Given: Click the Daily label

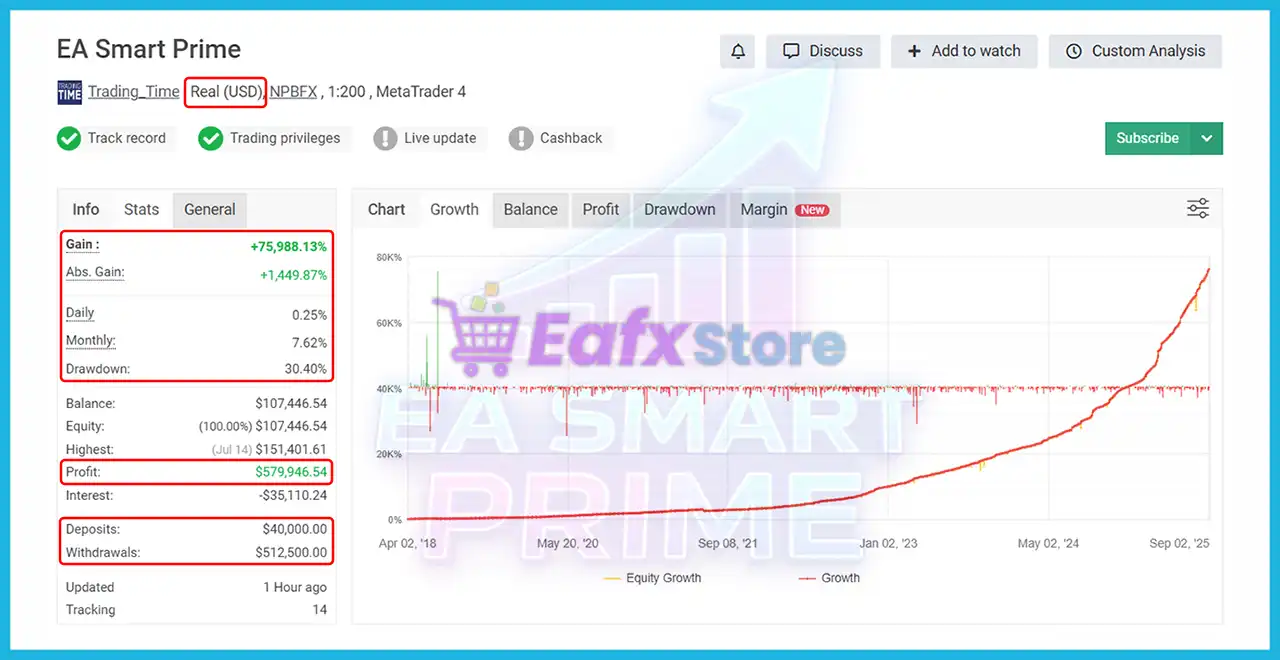Looking at the screenshot, I should click(80, 312).
